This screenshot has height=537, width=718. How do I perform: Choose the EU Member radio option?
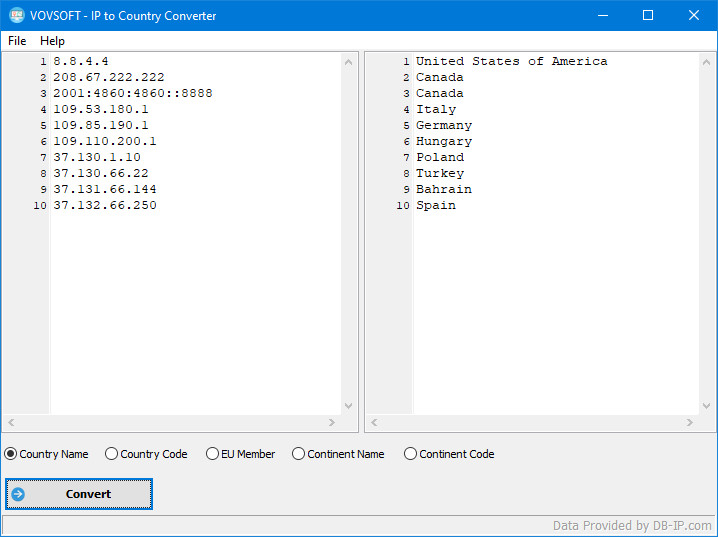tap(240, 454)
